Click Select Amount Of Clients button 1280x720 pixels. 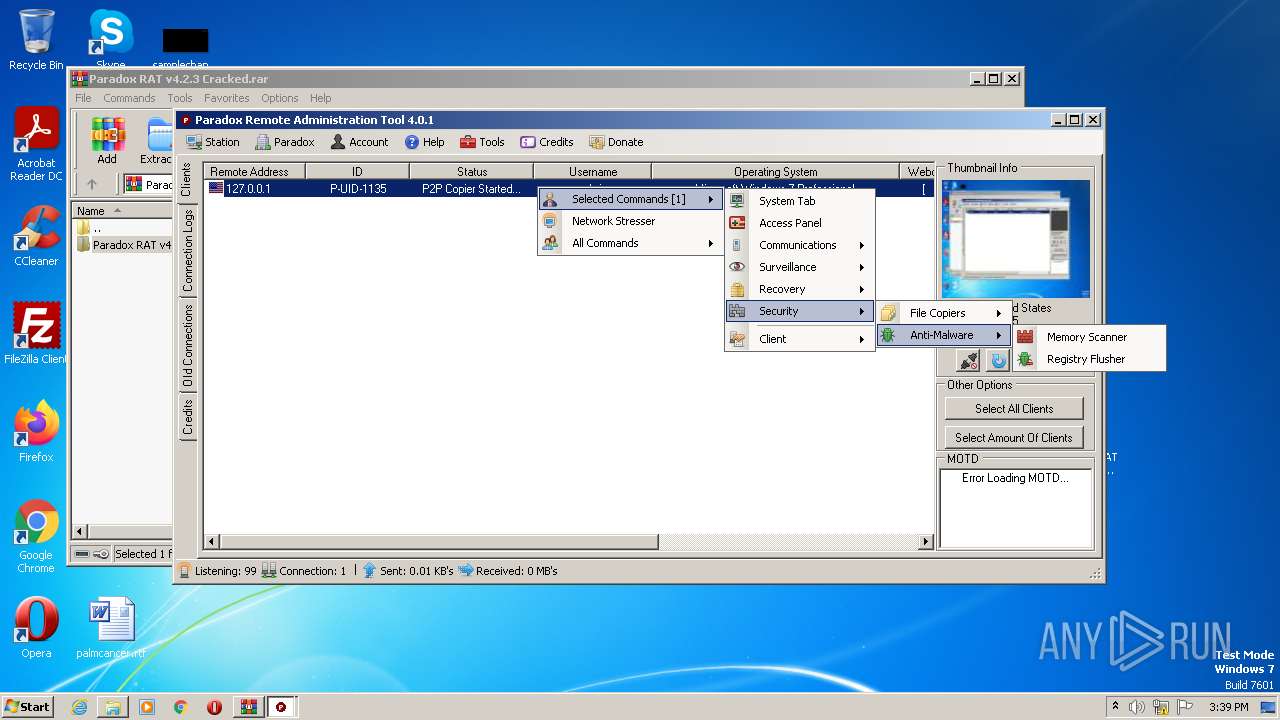click(1013, 437)
